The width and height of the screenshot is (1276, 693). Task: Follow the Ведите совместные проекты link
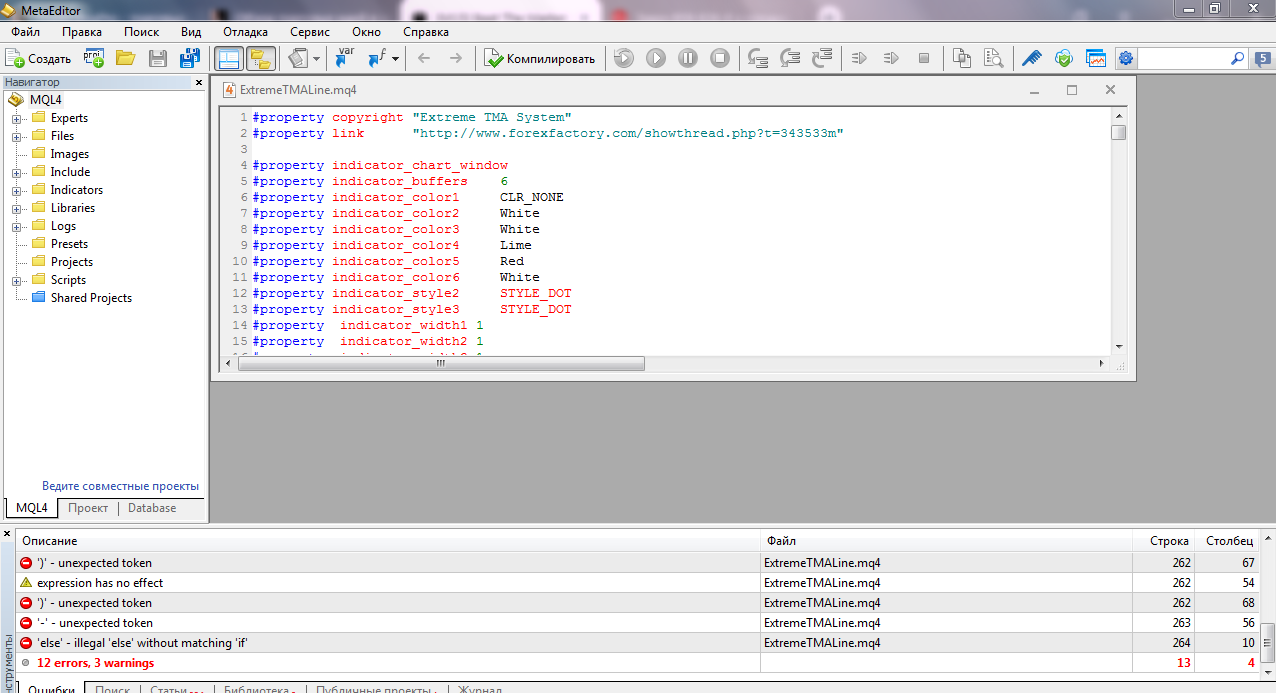pos(120,486)
